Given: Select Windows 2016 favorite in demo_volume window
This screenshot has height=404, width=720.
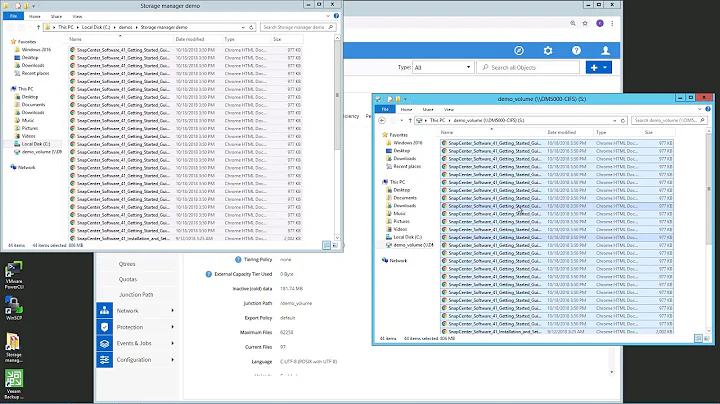Looking at the screenshot, I should click(408, 143).
